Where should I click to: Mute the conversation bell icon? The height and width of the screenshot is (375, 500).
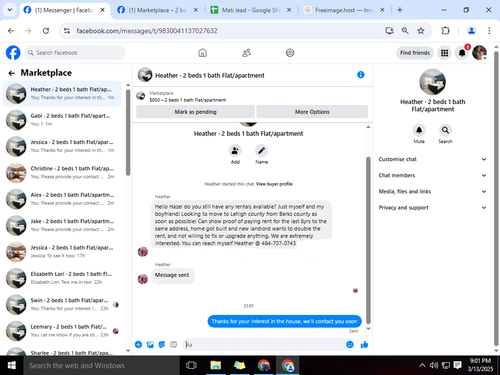pos(419,130)
